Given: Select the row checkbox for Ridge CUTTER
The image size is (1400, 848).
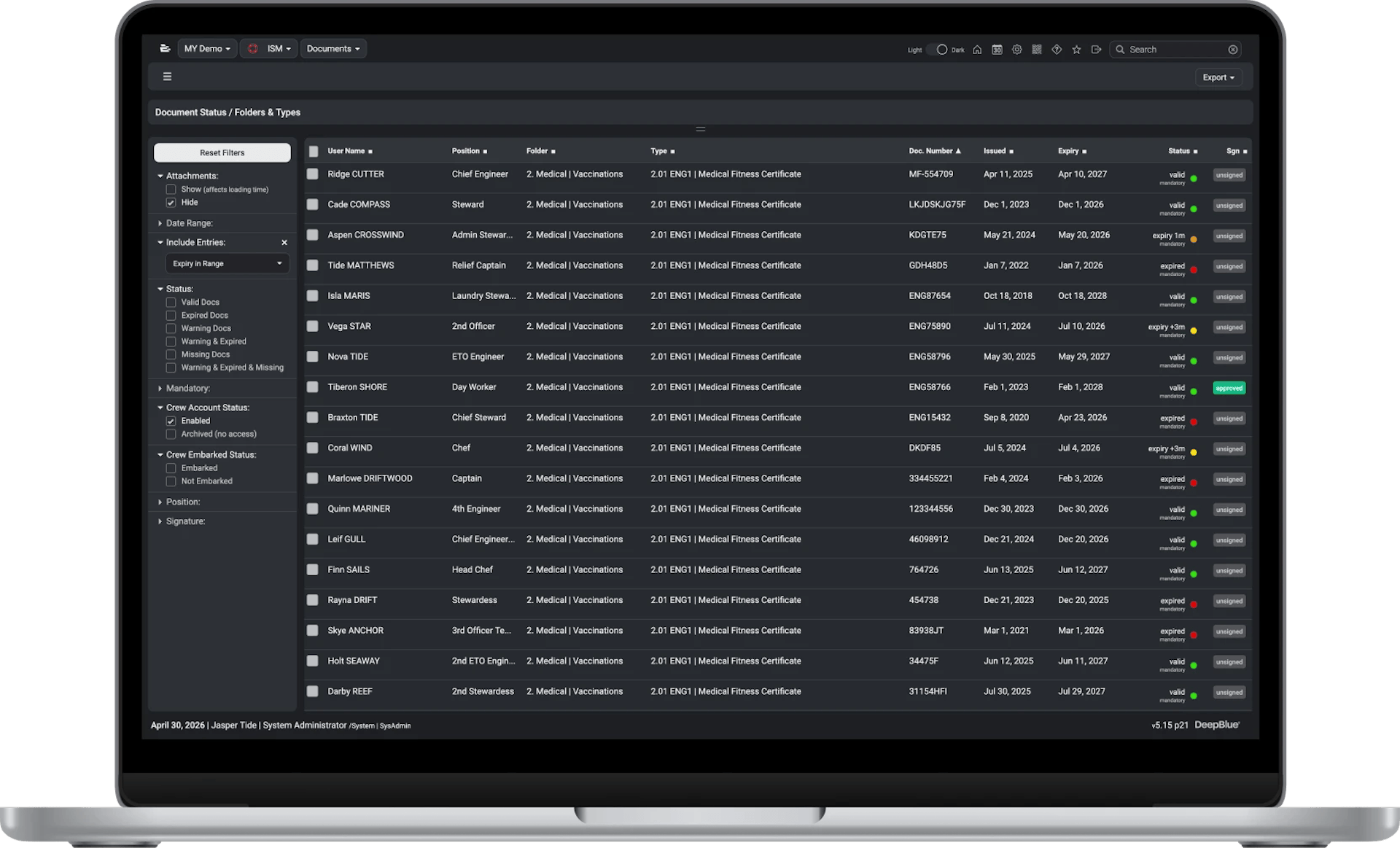Looking at the screenshot, I should (312, 174).
